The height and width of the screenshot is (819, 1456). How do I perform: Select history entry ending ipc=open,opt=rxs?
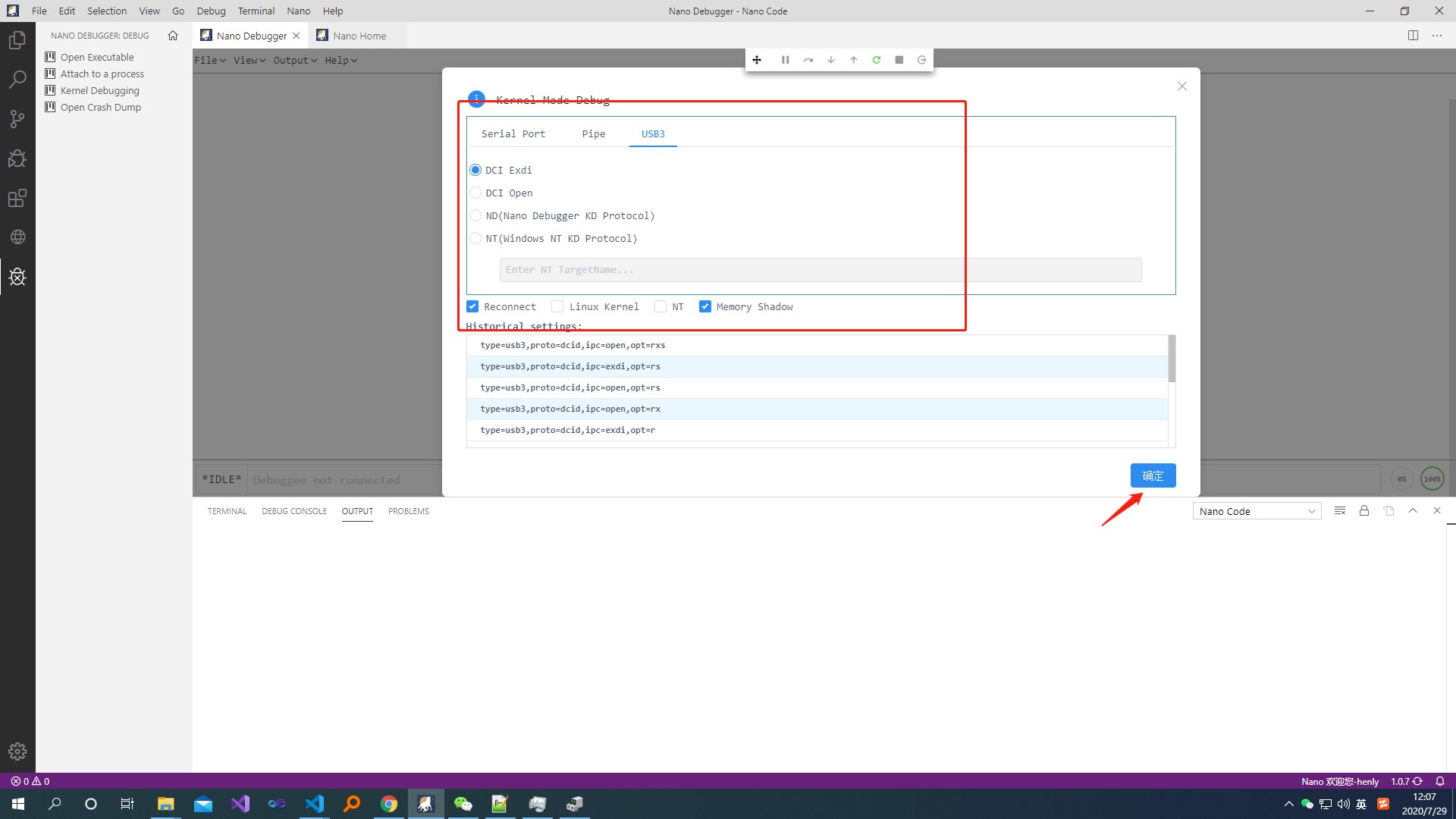(817, 345)
